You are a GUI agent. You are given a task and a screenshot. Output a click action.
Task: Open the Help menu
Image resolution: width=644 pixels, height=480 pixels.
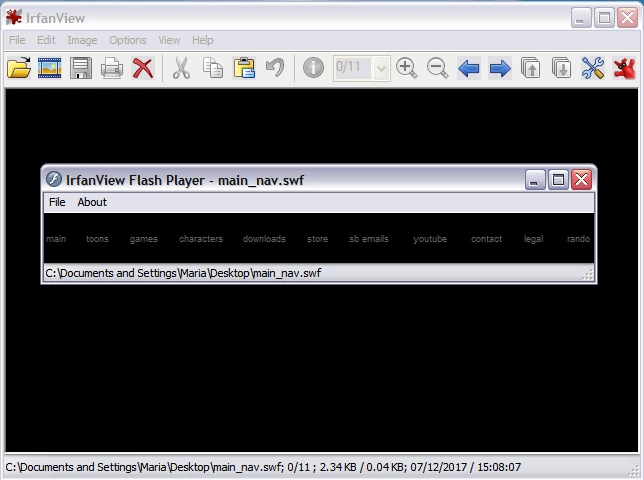[x=202, y=40]
